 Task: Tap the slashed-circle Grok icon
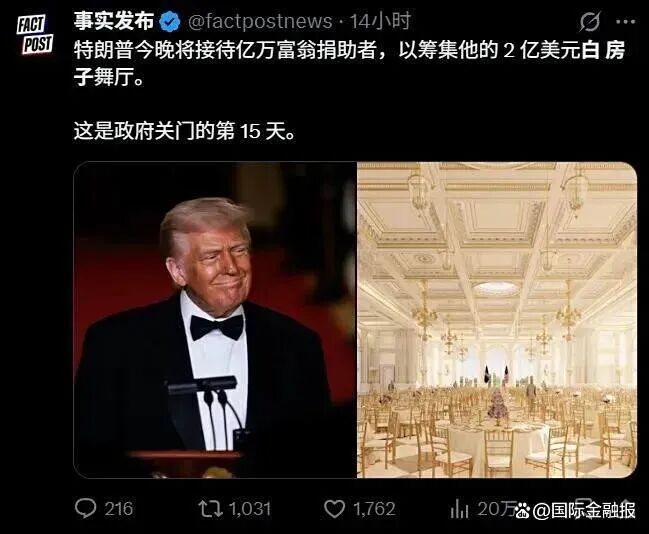[x=589, y=21]
